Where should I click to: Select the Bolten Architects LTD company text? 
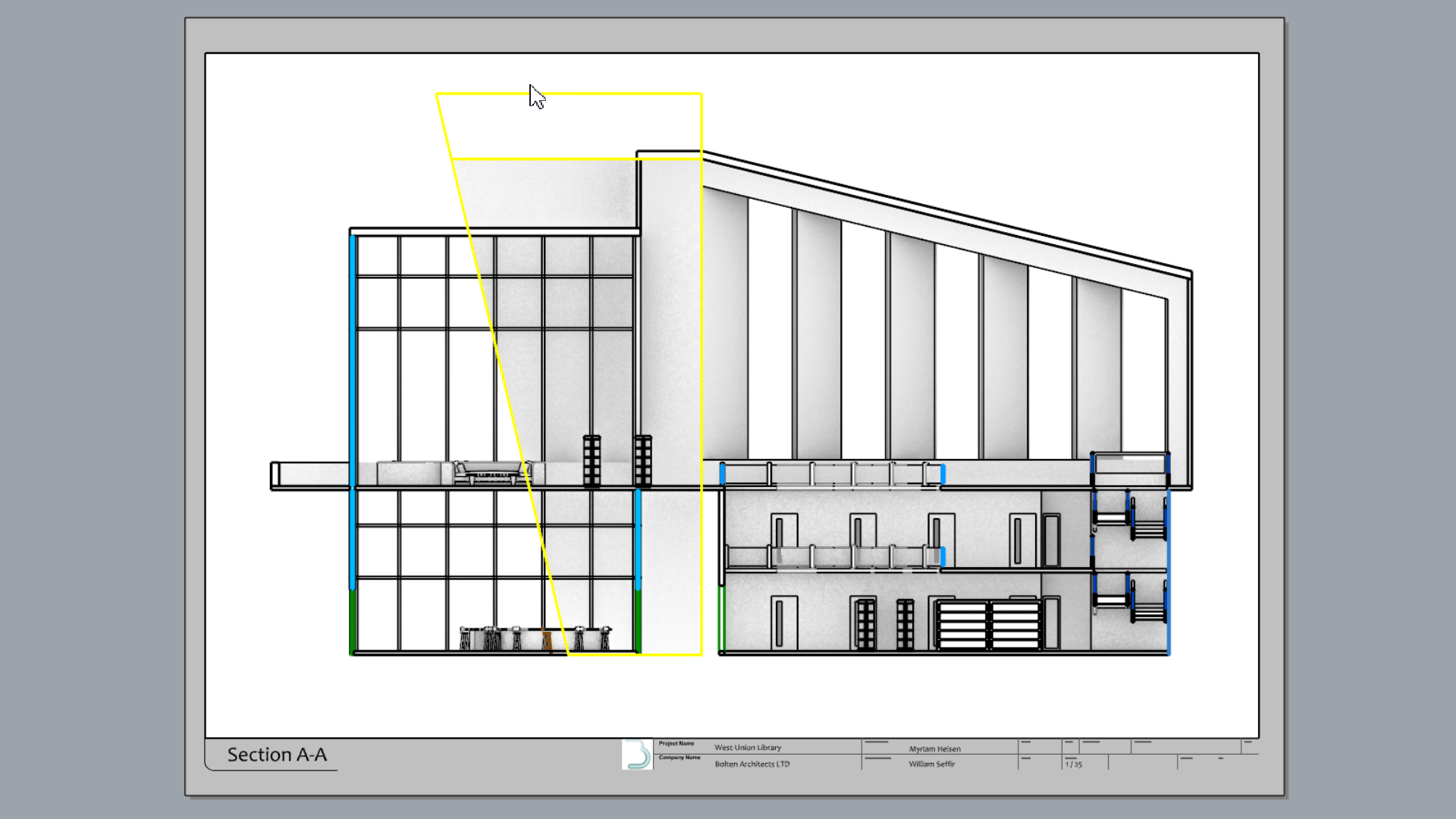752,764
